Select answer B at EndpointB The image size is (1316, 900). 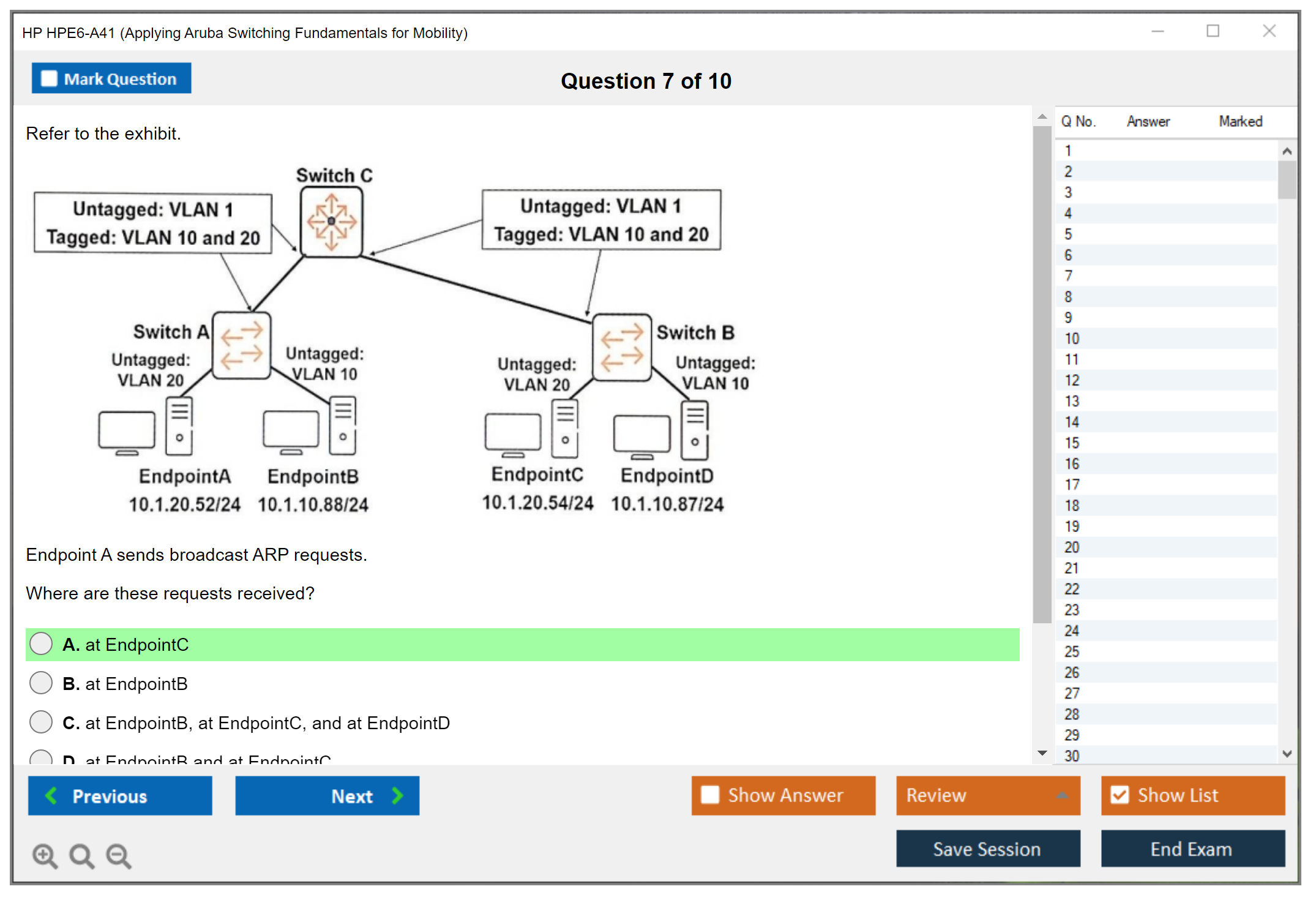[41, 683]
